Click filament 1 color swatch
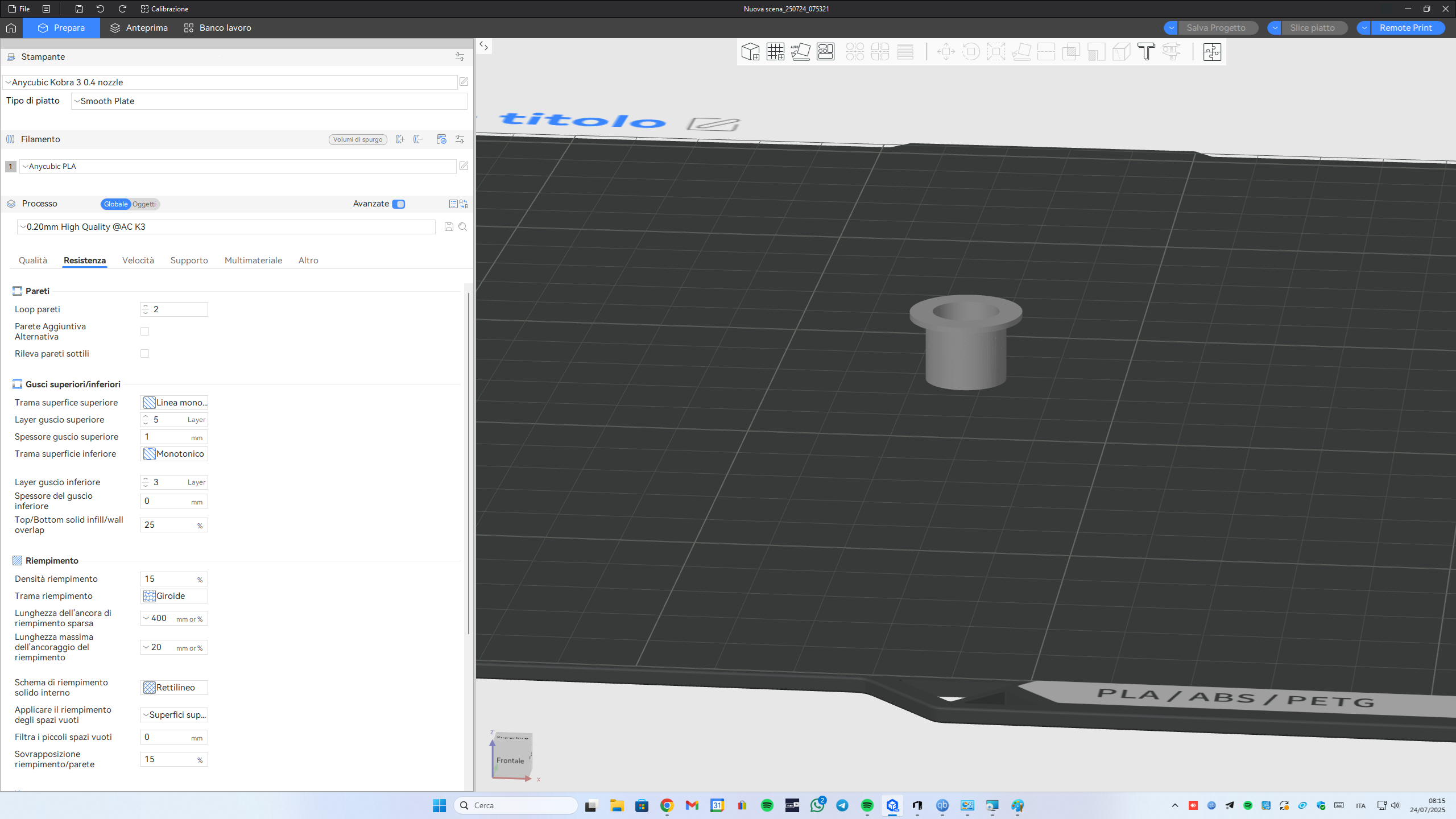The width and height of the screenshot is (1456, 819). 10,167
